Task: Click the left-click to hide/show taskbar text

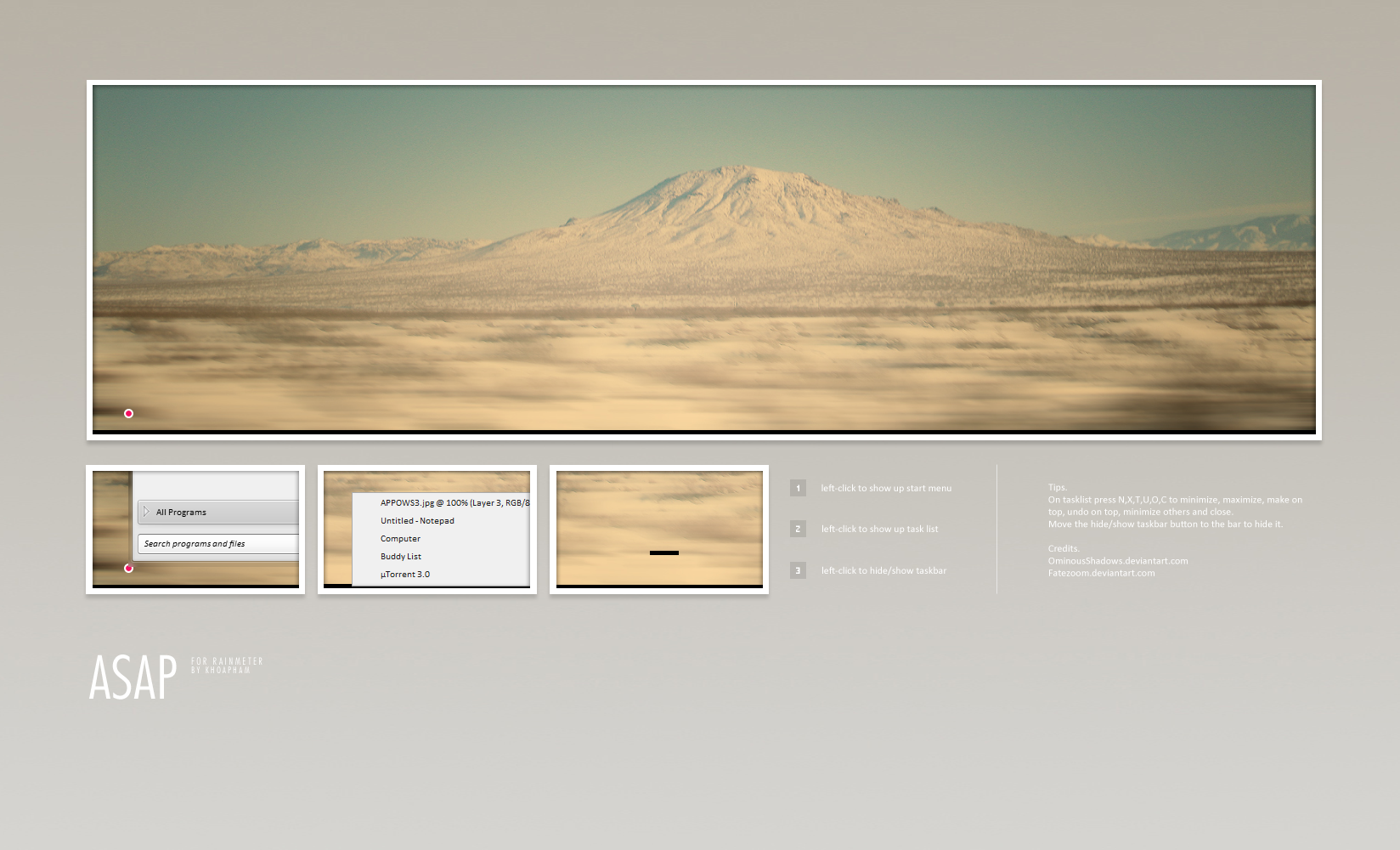Action: (x=883, y=570)
